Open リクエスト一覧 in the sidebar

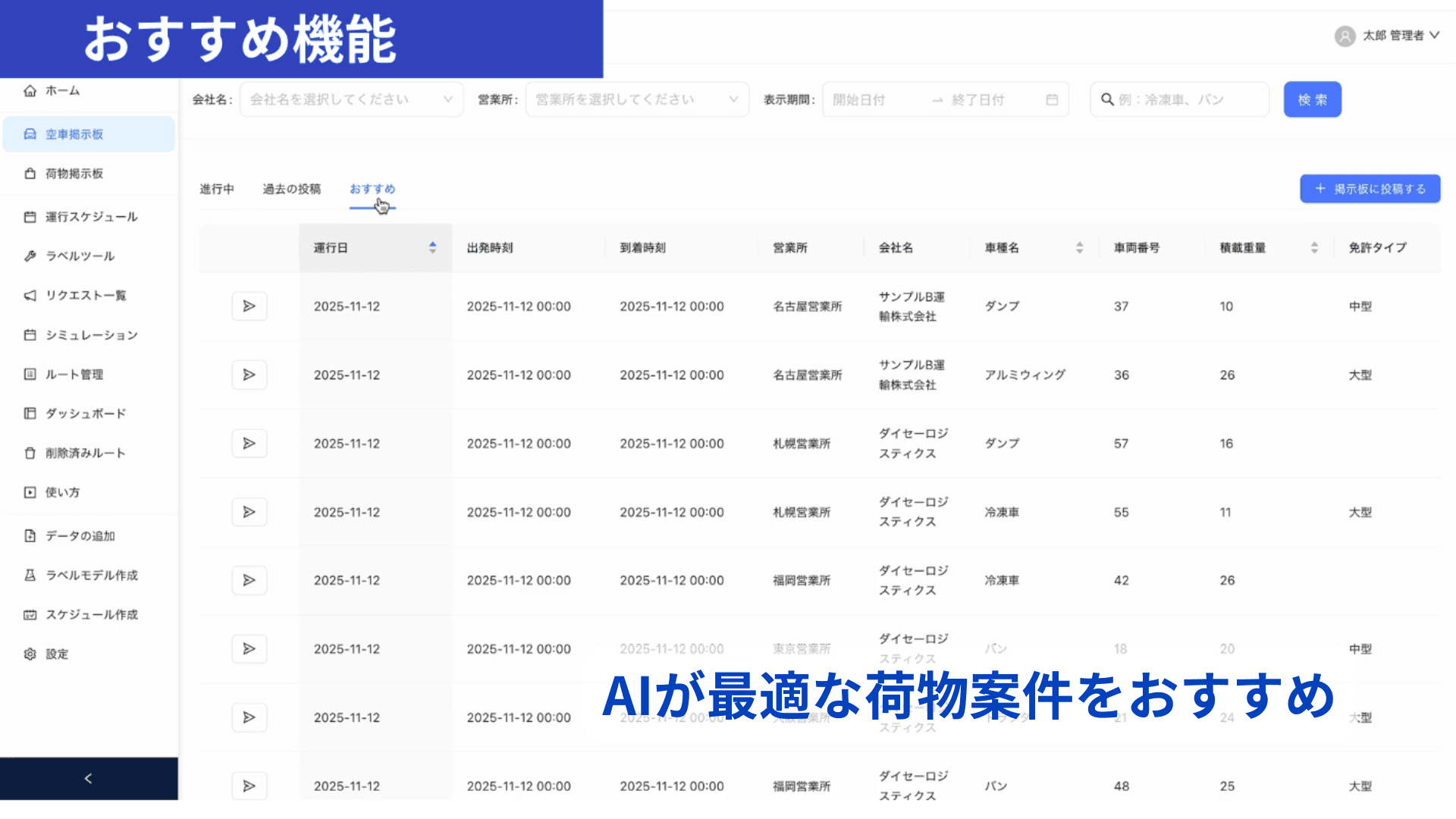point(85,296)
